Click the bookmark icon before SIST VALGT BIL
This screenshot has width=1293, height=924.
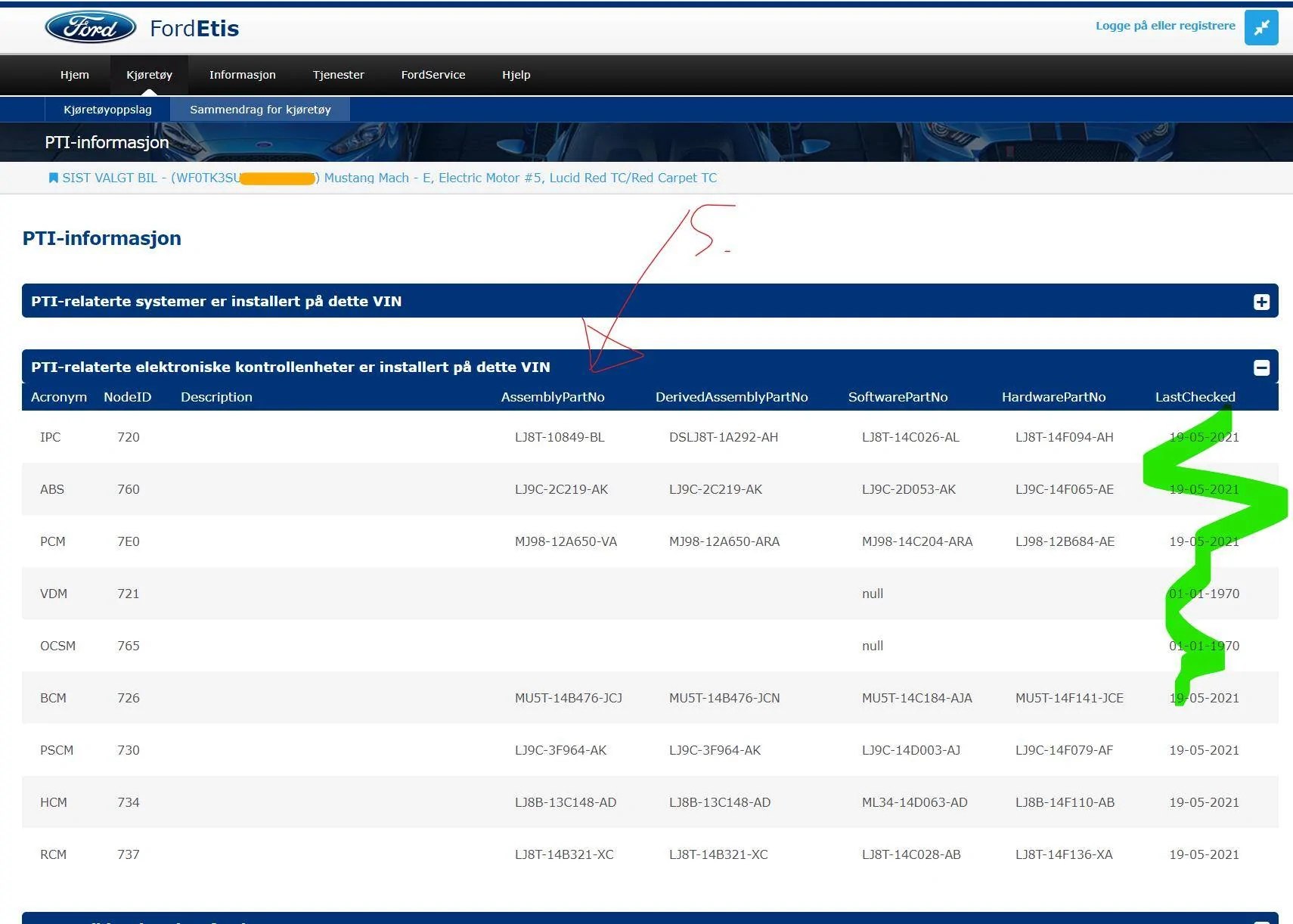click(x=53, y=178)
